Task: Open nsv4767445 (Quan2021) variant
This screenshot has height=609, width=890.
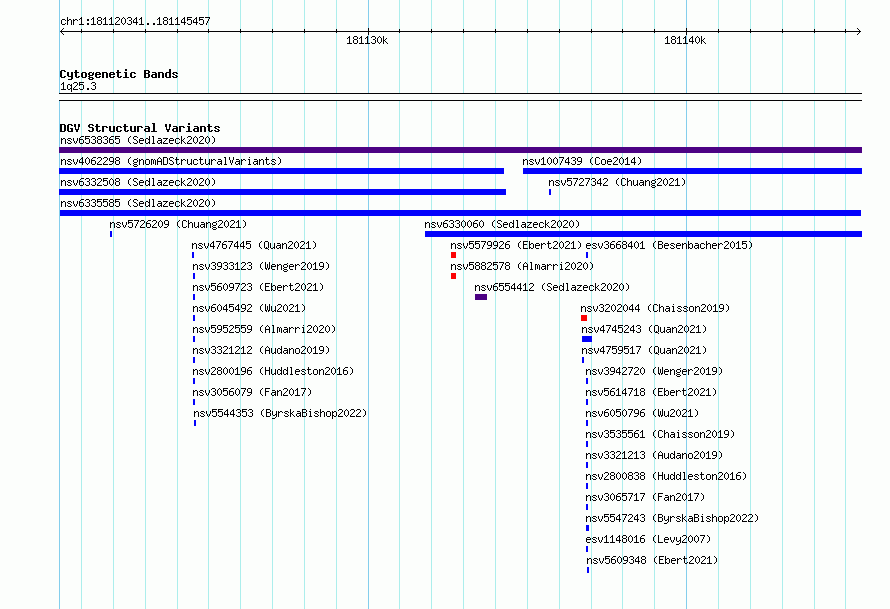Action: (x=254, y=245)
